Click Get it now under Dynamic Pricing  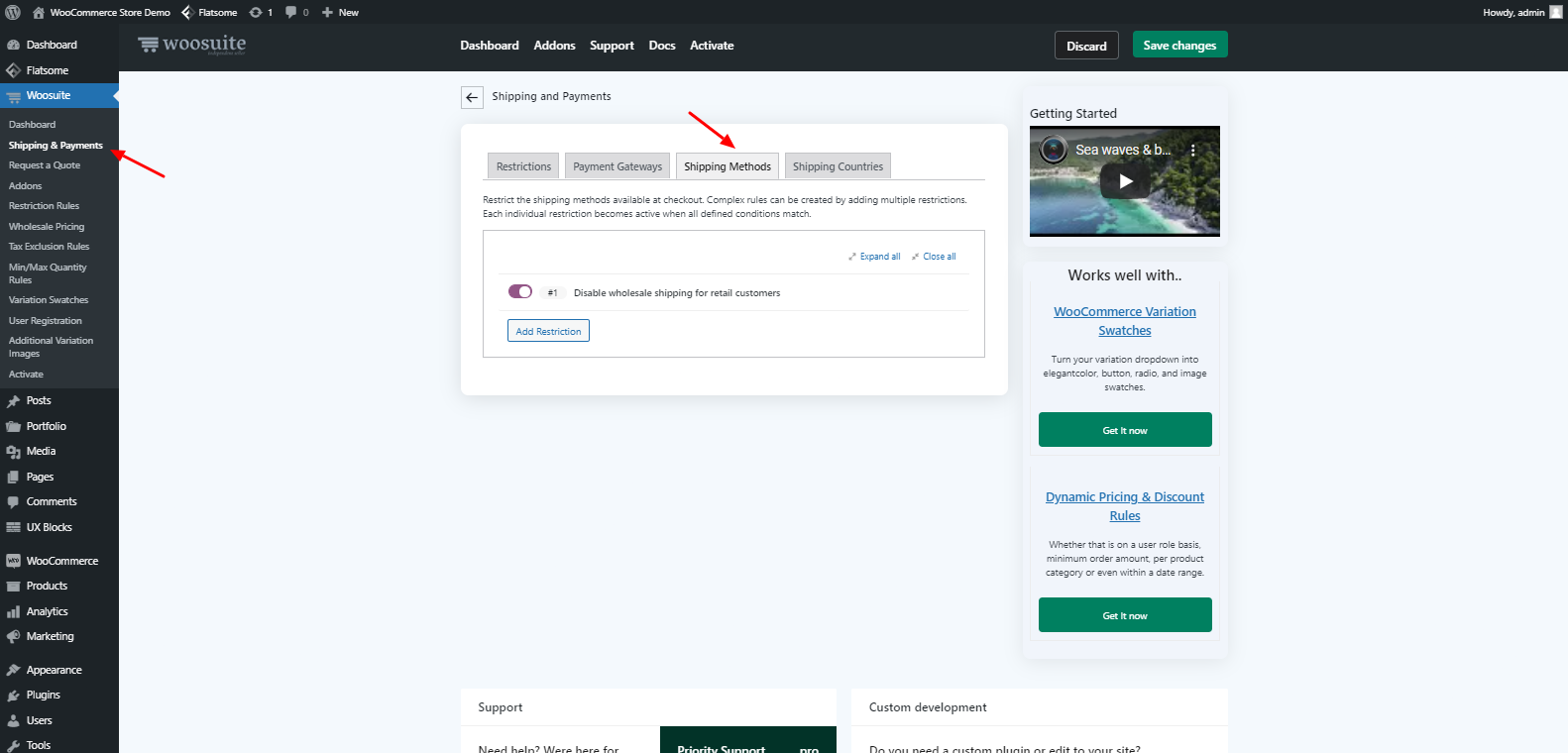[x=1125, y=615]
